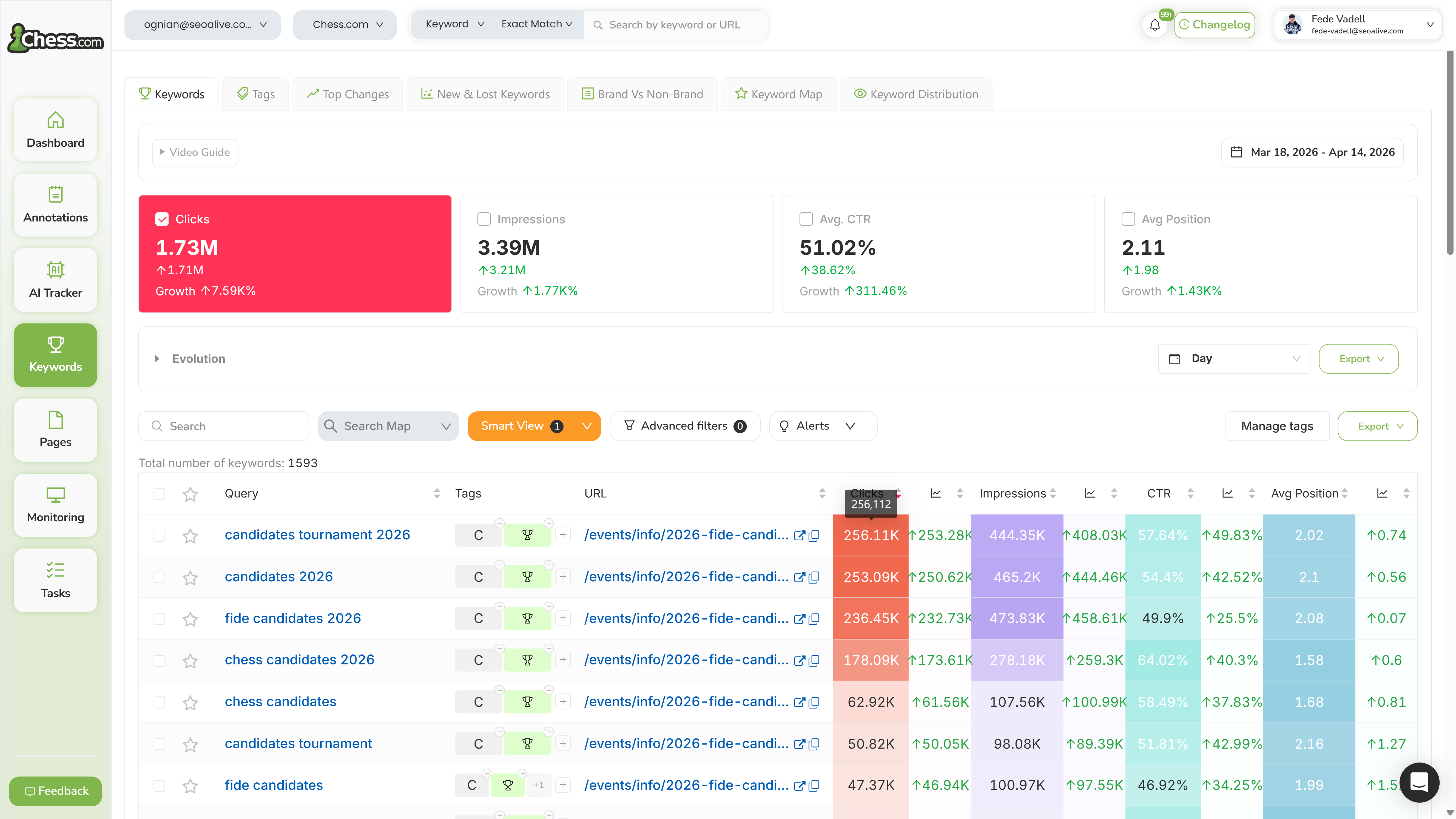Copy URL of the chess candidates row

click(814, 702)
